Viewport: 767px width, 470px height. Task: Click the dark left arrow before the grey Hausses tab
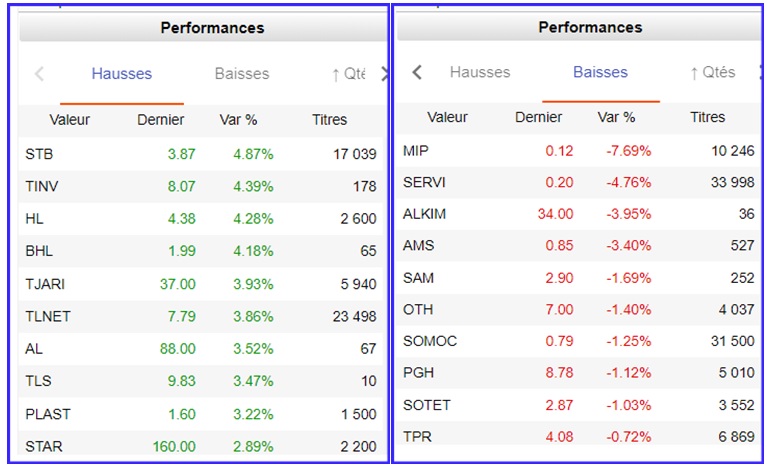[417, 73]
